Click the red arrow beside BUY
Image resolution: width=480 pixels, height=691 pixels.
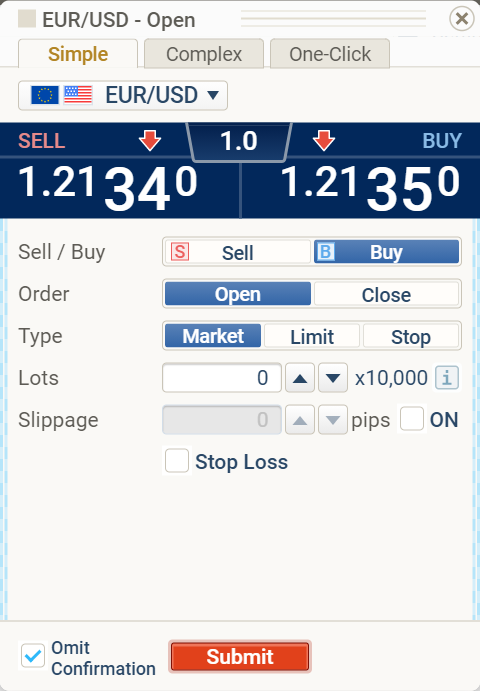coord(324,141)
